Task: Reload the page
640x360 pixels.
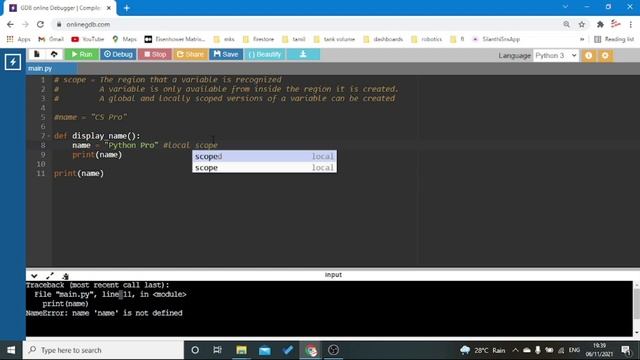Action: pyautogui.click(x=40, y=24)
